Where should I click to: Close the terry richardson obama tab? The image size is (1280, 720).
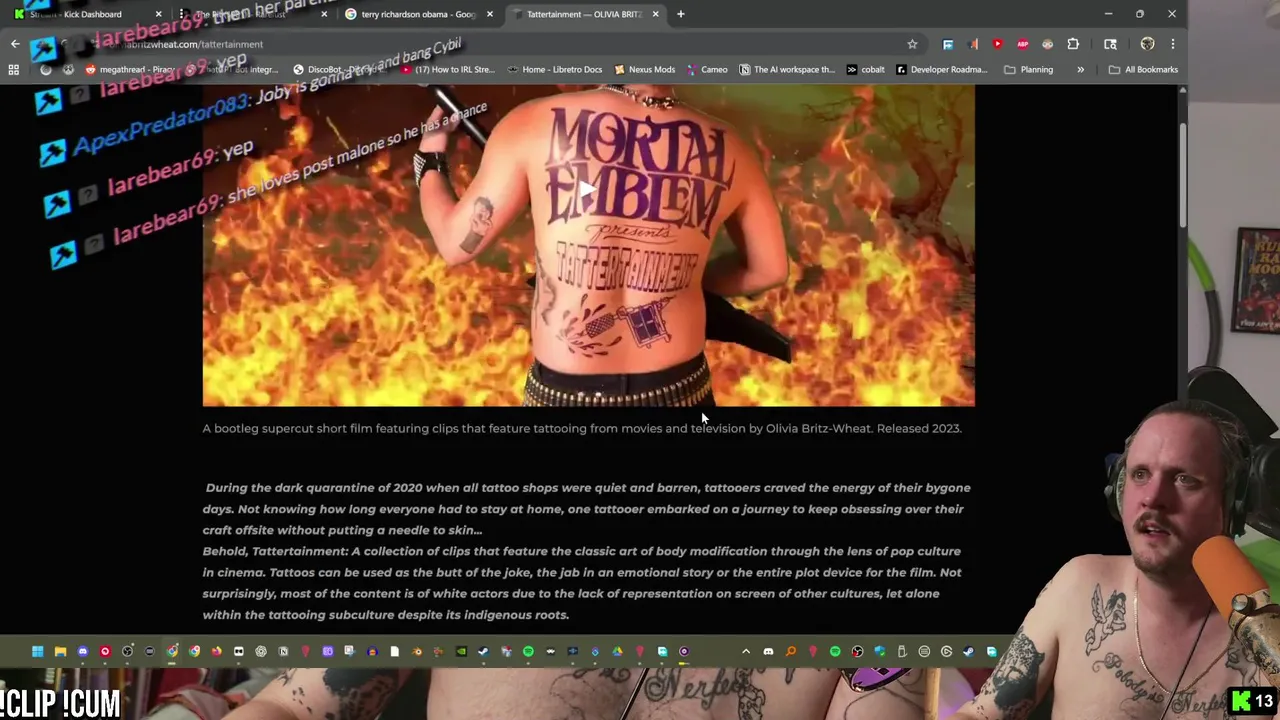(490, 14)
